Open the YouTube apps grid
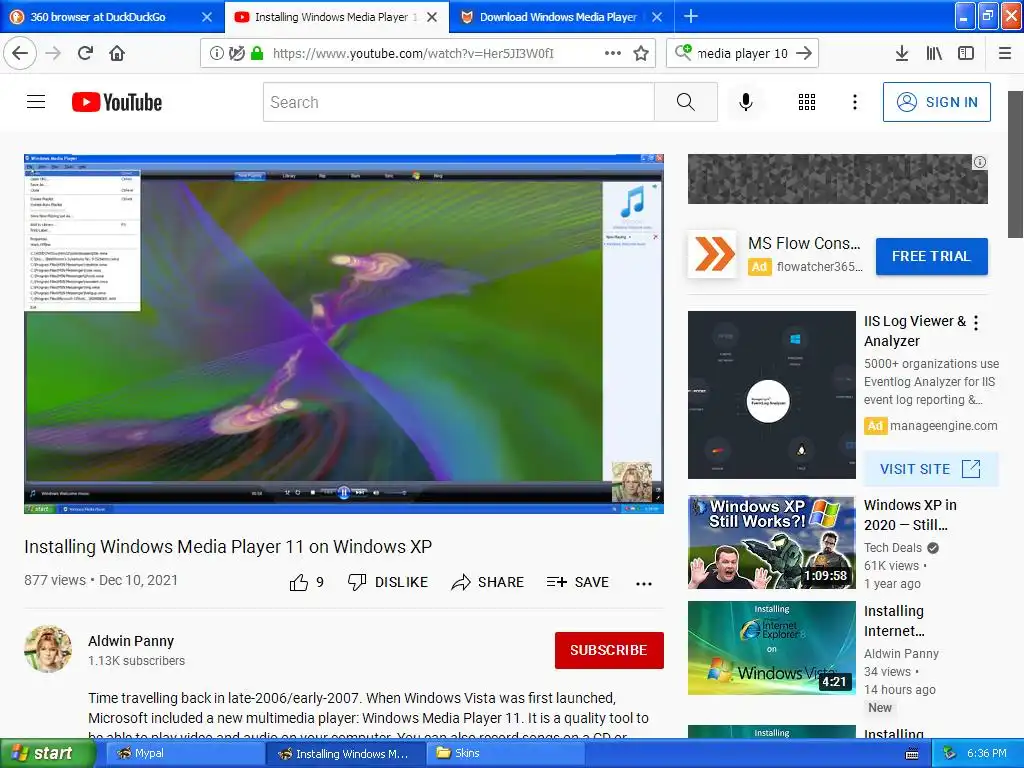Image resolution: width=1024 pixels, height=768 pixels. pos(807,102)
